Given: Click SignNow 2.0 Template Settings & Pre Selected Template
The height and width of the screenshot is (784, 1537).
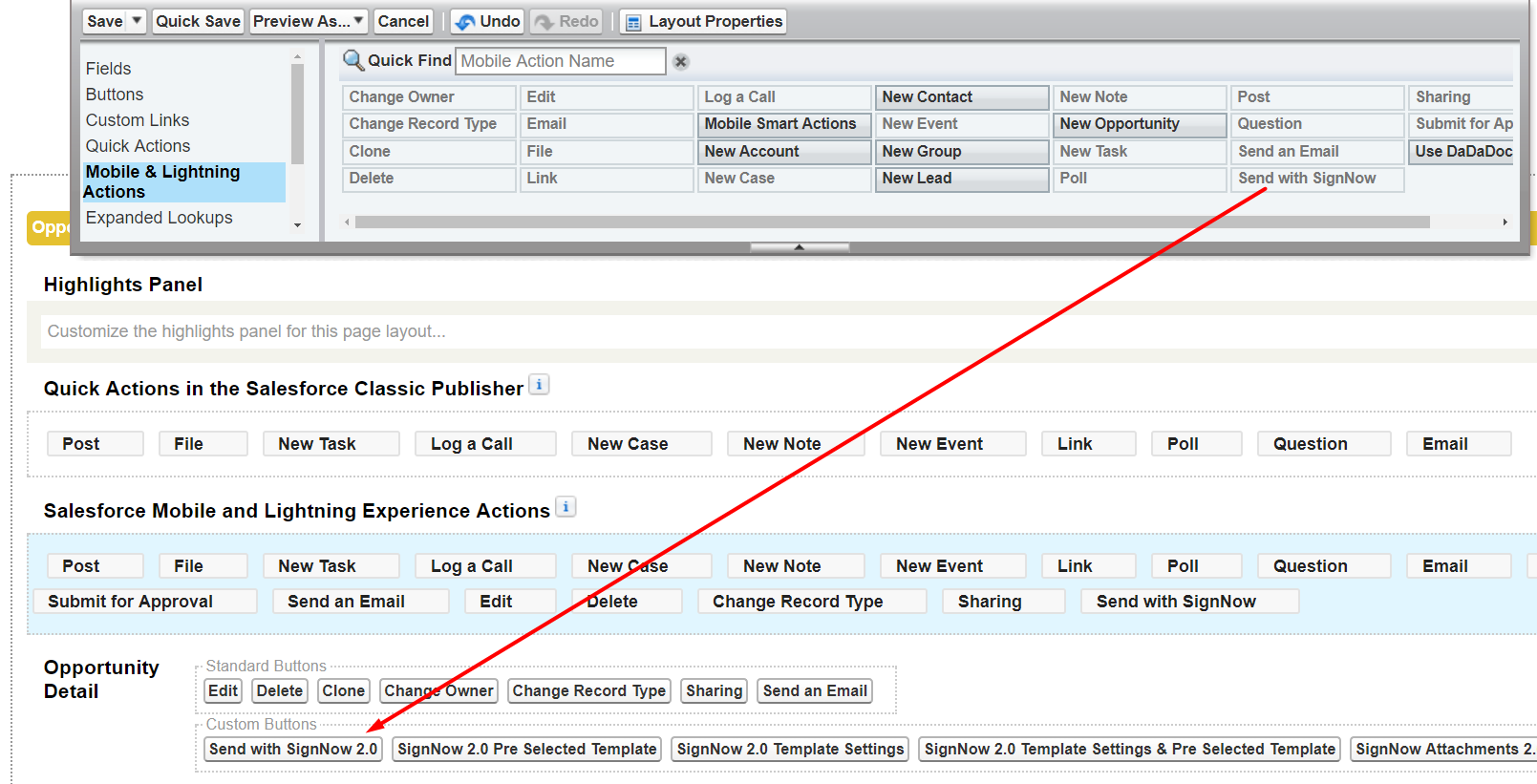Looking at the screenshot, I should 1130,750.
